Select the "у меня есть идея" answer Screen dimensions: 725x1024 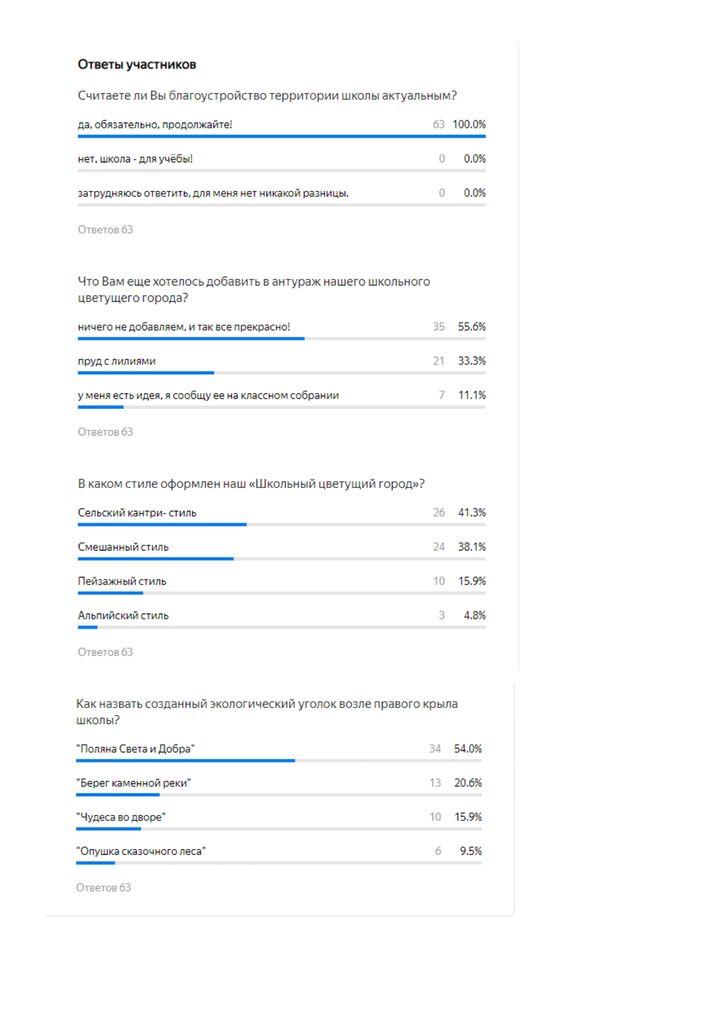point(208,395)
